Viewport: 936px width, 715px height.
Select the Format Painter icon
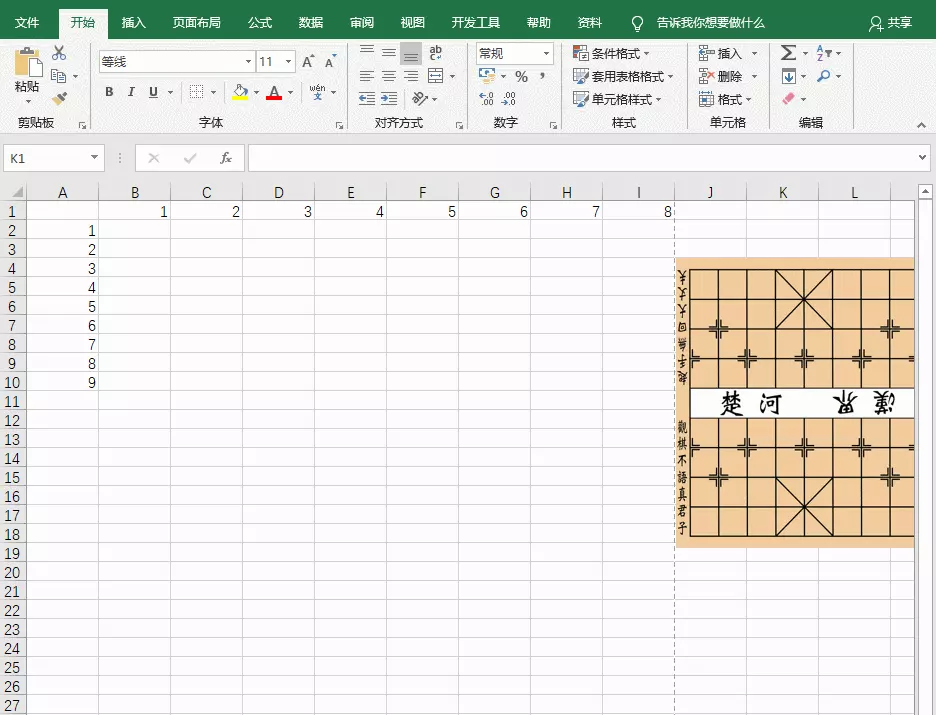(57, 98)
